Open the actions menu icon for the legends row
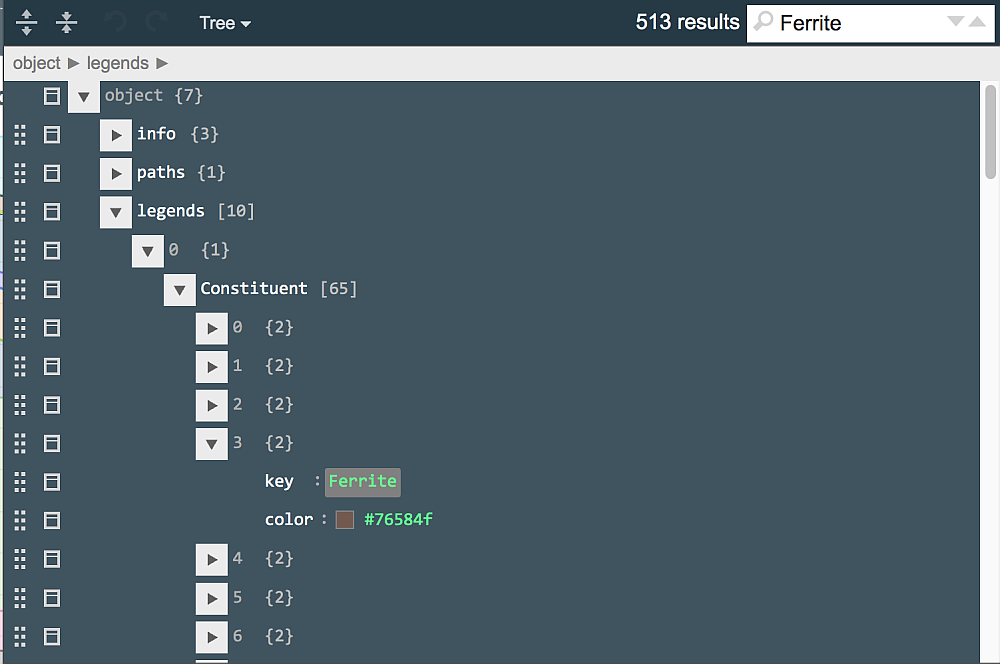This screenshot has width=1000, height=664. click(x=51, y=211)
